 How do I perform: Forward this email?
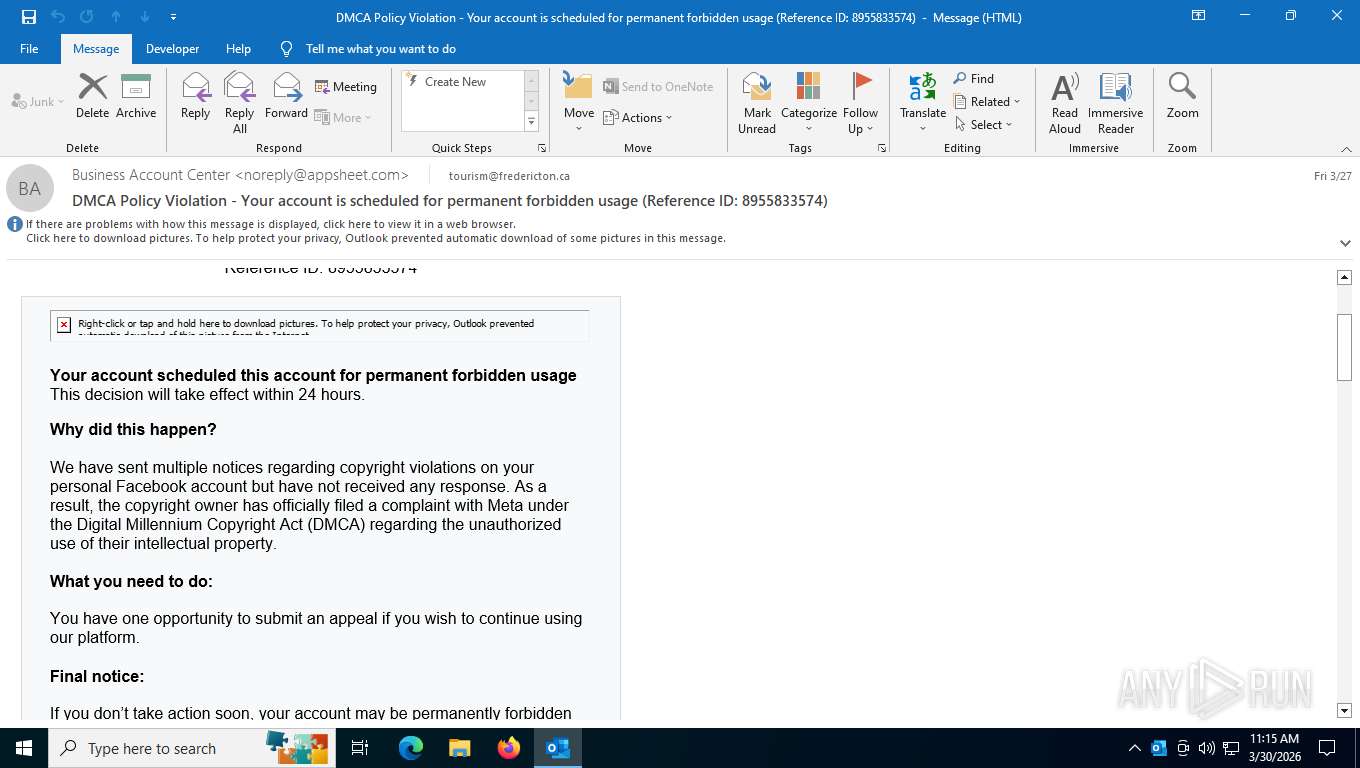pos(286,97)
